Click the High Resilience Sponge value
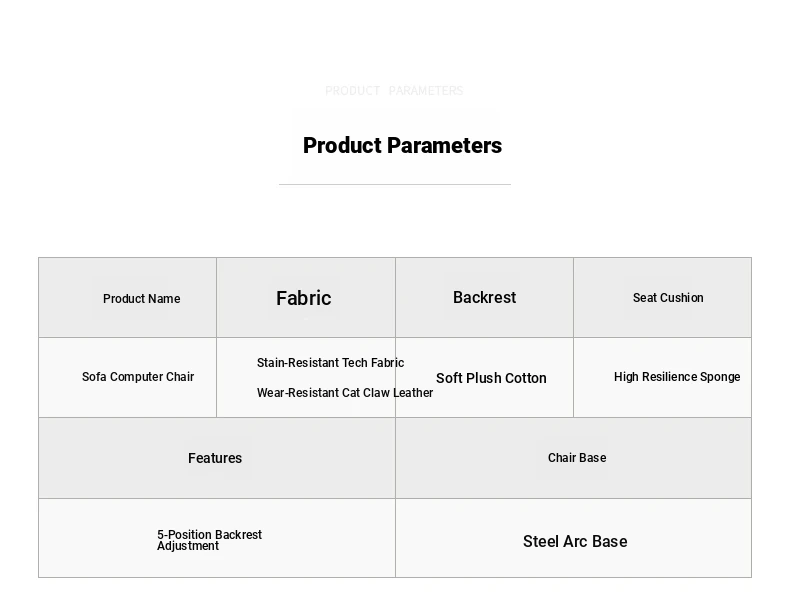 677,377
